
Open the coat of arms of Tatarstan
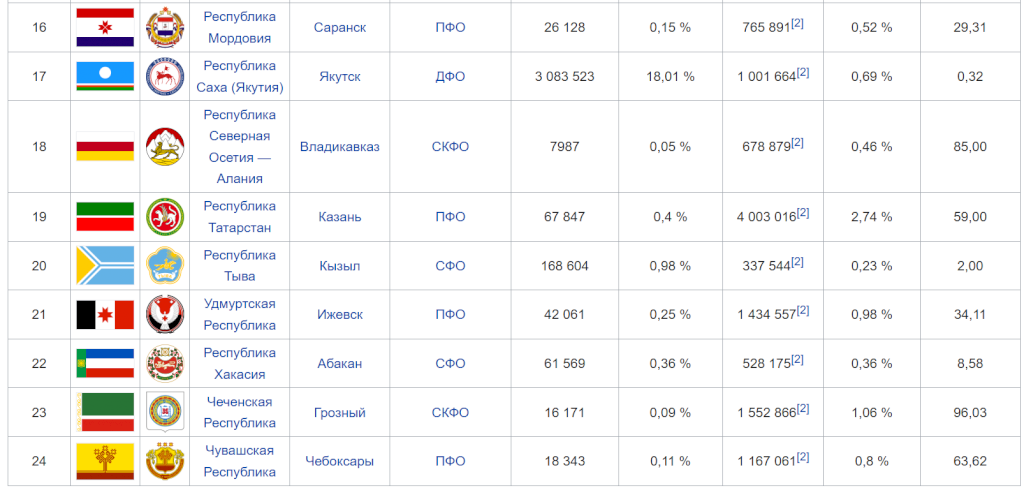(165, 217)
